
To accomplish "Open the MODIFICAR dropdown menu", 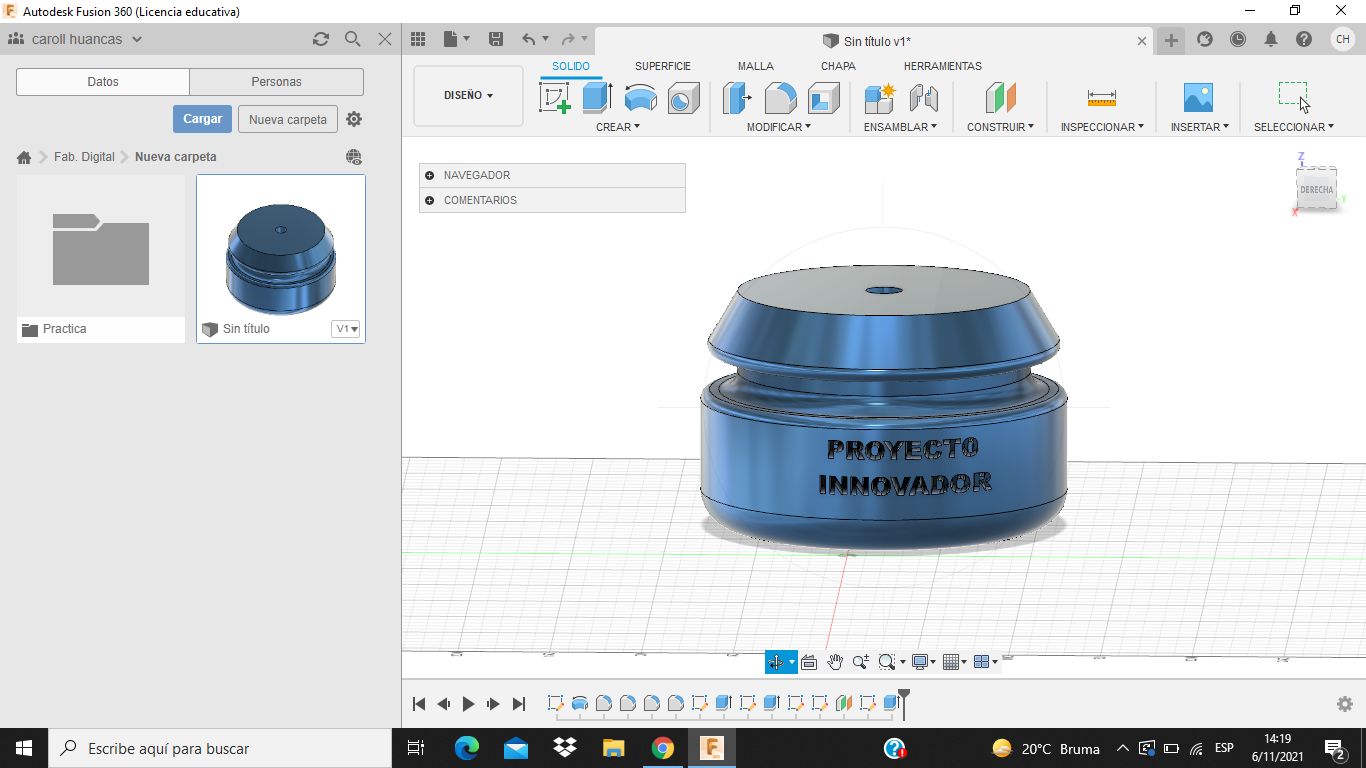I will point(779,127).
